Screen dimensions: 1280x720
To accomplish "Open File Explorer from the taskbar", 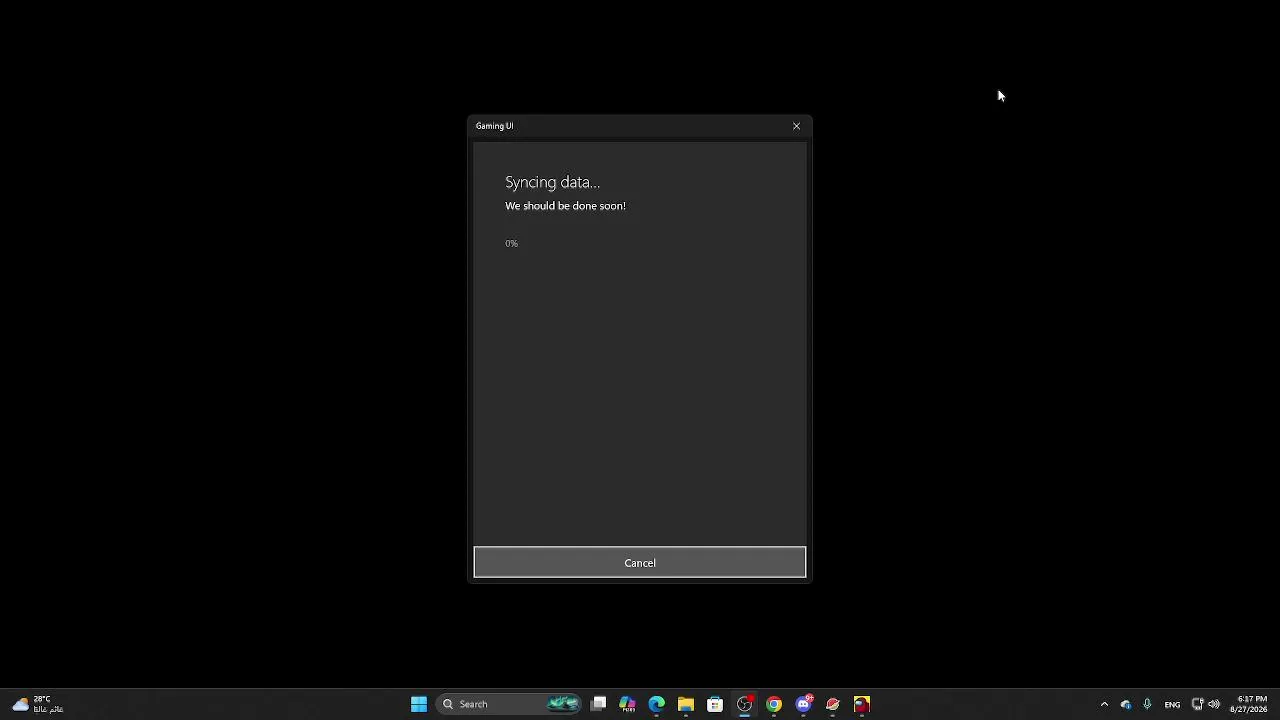I will [686, 704].
